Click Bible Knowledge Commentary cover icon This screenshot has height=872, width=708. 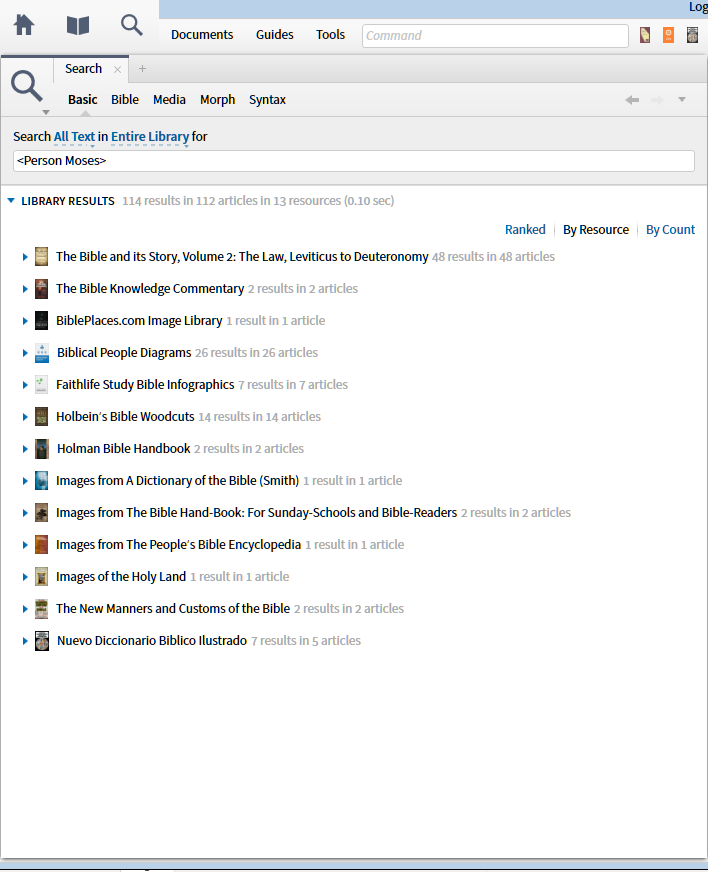(42, 289)
